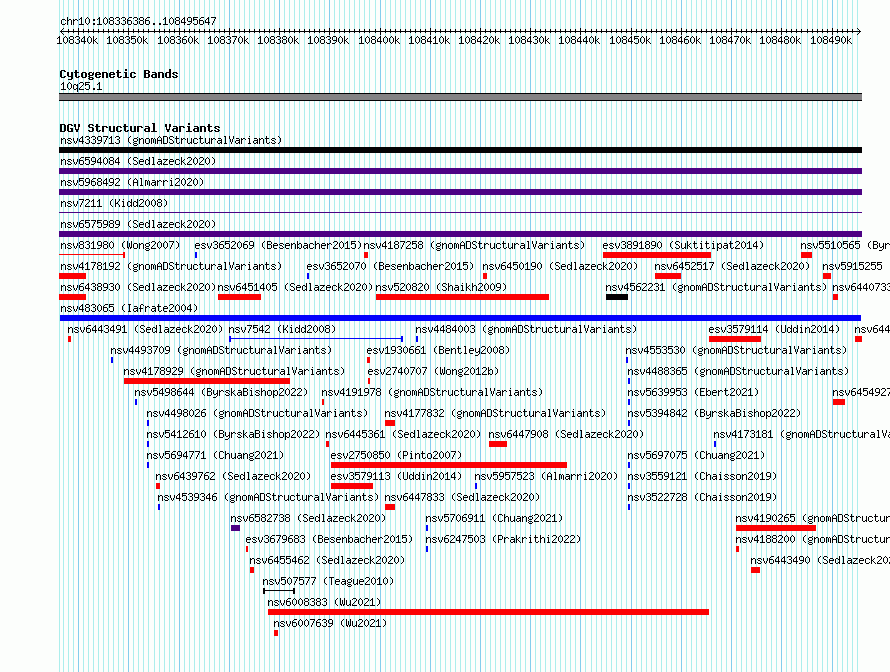
Task: Open esv1930661 (Bentley2008) variant
Action: (438, 350)
